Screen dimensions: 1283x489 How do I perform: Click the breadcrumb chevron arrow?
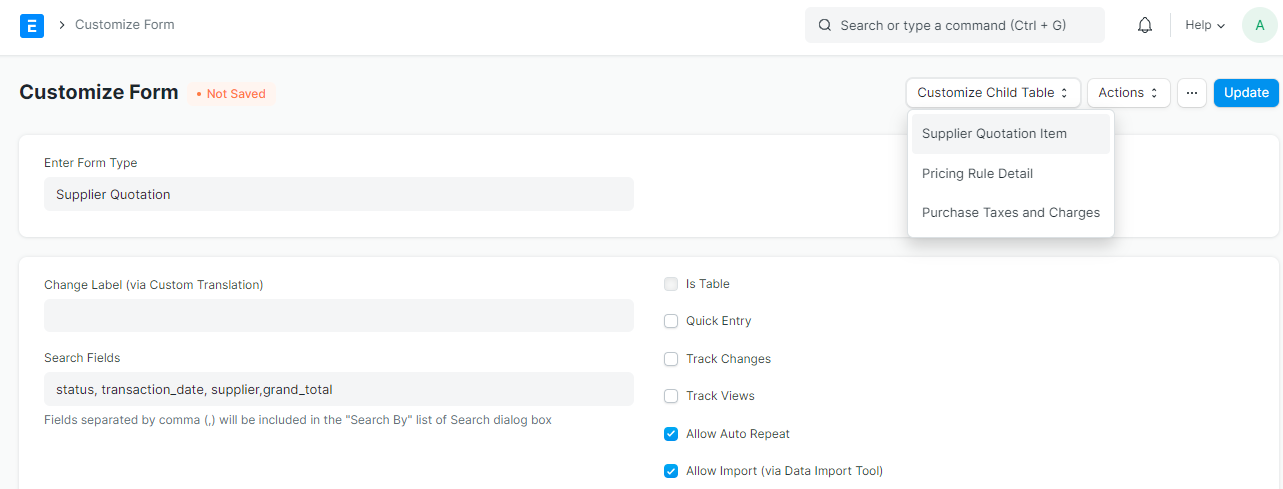[x=62, y=25]
